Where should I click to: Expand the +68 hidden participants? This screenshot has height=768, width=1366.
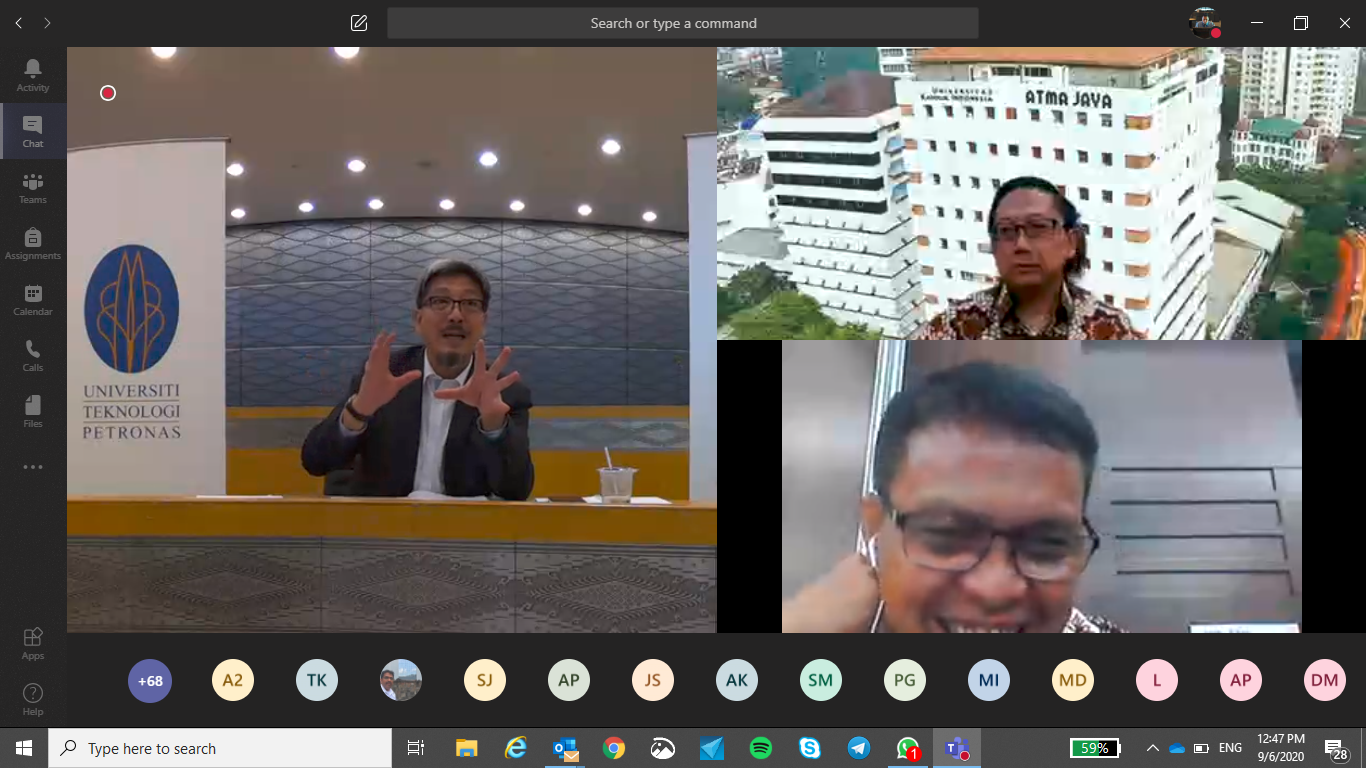[150, 680]
